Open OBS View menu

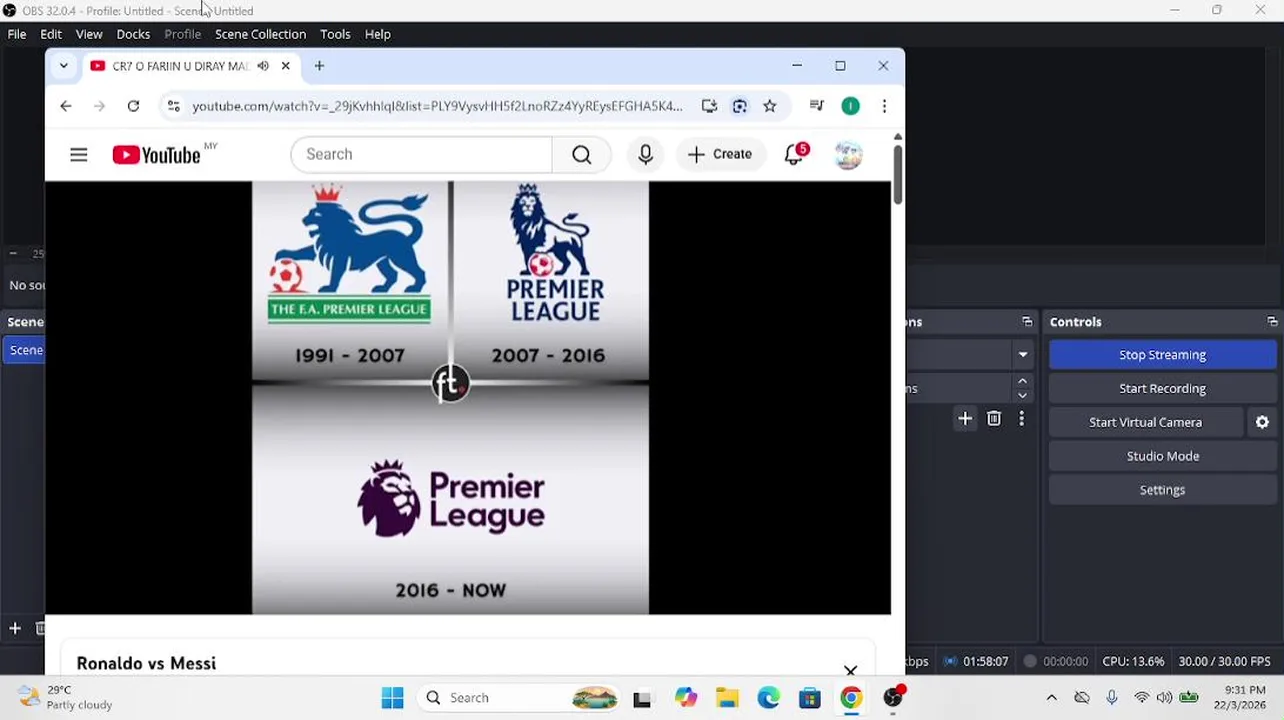89,34
